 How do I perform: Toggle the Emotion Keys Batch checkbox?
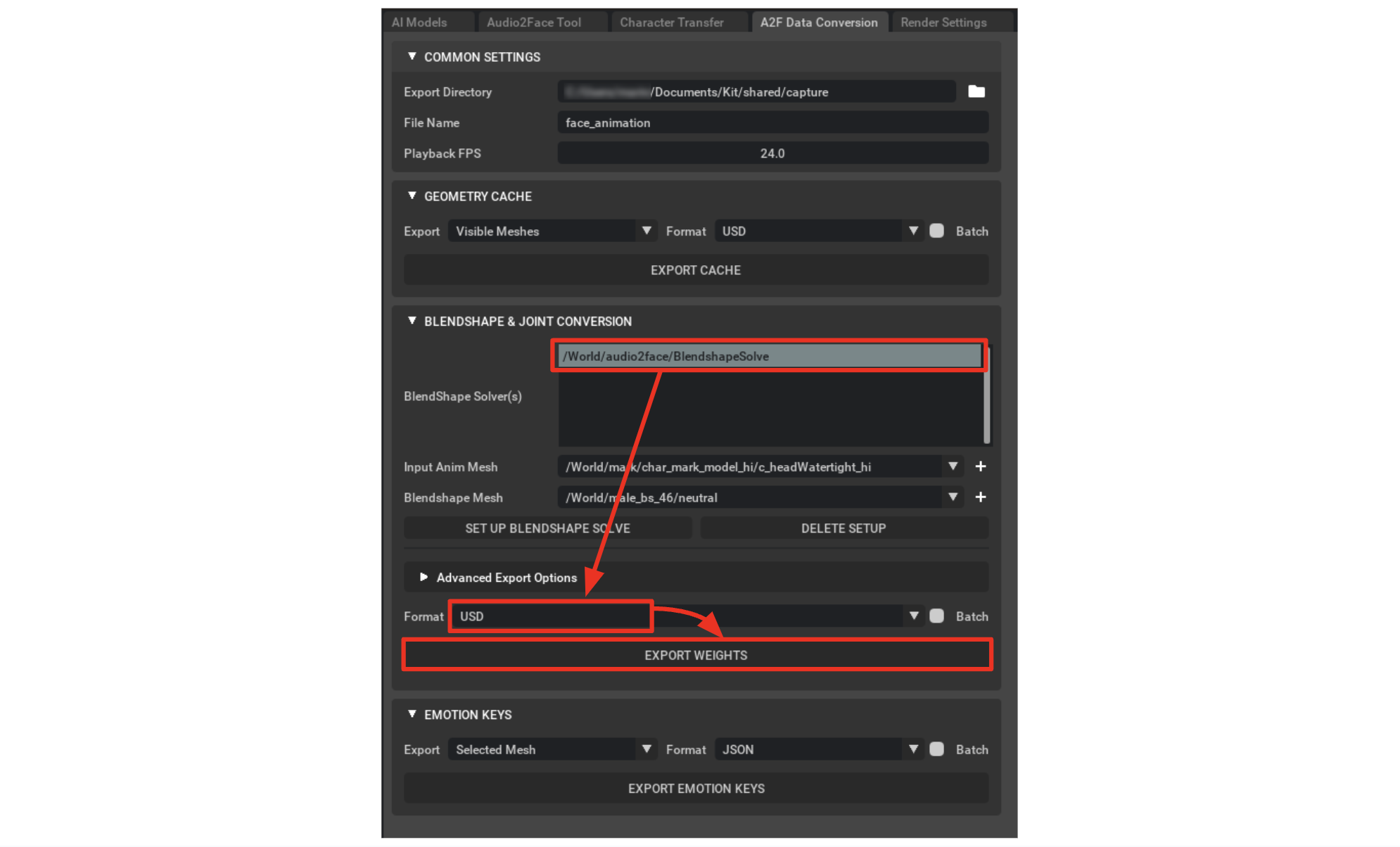pyautogui.click(x=929, y=750)
